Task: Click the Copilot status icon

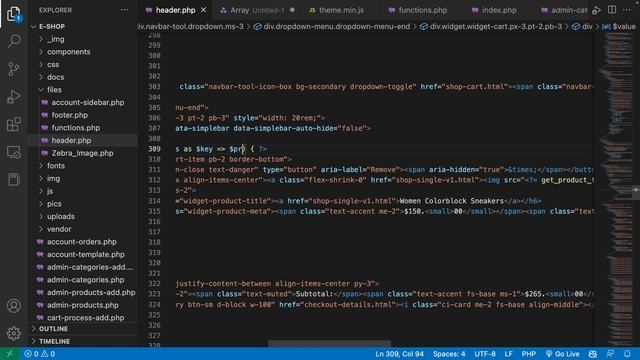Action: (x=593, y=354)
